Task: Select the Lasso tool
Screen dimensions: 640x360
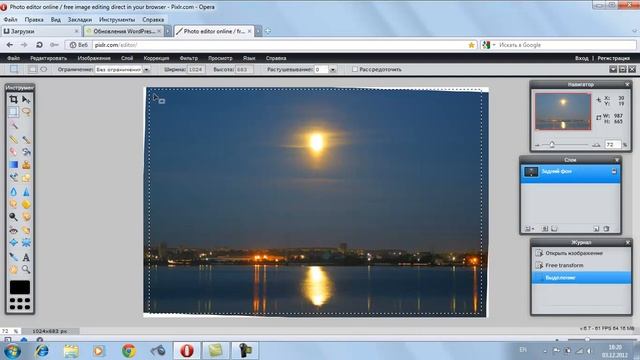Action: (x=26, y=111)
